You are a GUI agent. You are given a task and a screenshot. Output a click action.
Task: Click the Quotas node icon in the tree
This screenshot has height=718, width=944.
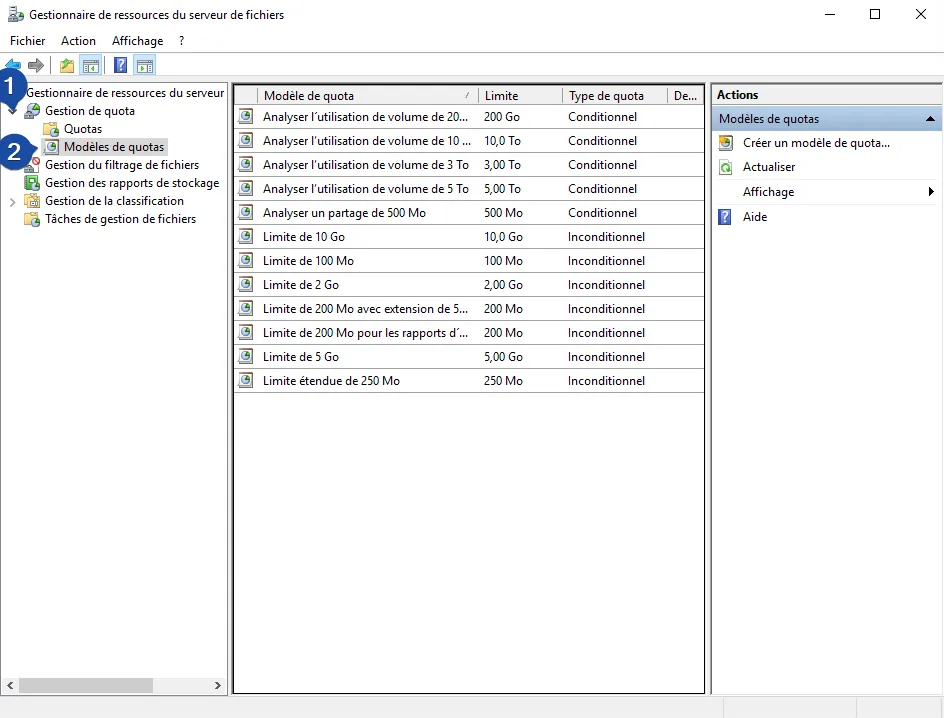click(50, 128)
